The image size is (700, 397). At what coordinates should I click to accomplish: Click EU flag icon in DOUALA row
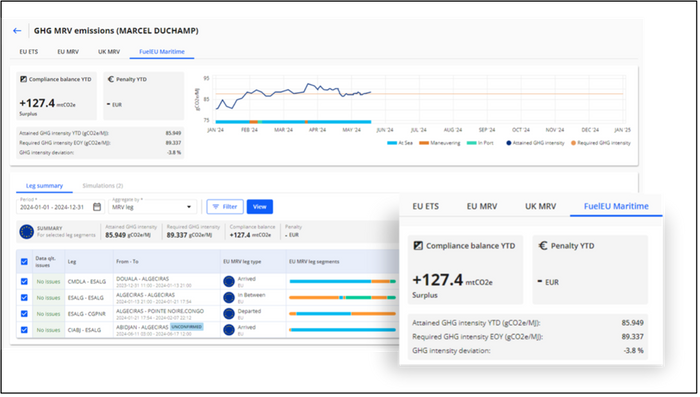coord(229,281)
